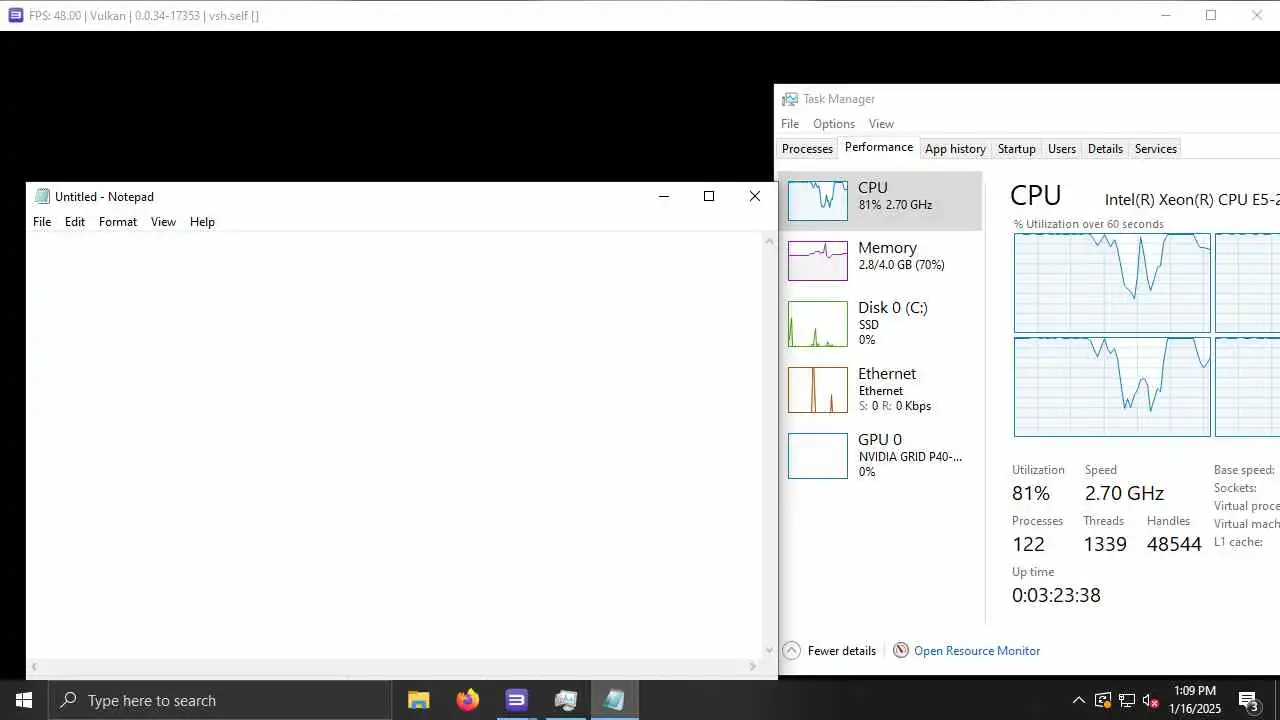The width and height of the screenshot is (1280, 720).
Task: Select GPU 0 NVIDIA GRID entry
Action: [880, 455]
